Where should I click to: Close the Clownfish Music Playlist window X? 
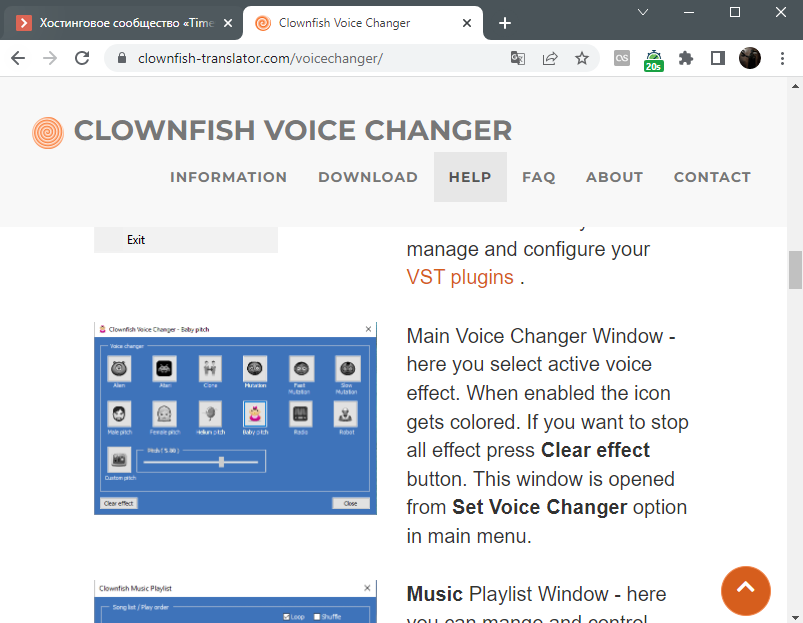pyautogui.click(x=367, y=588)
